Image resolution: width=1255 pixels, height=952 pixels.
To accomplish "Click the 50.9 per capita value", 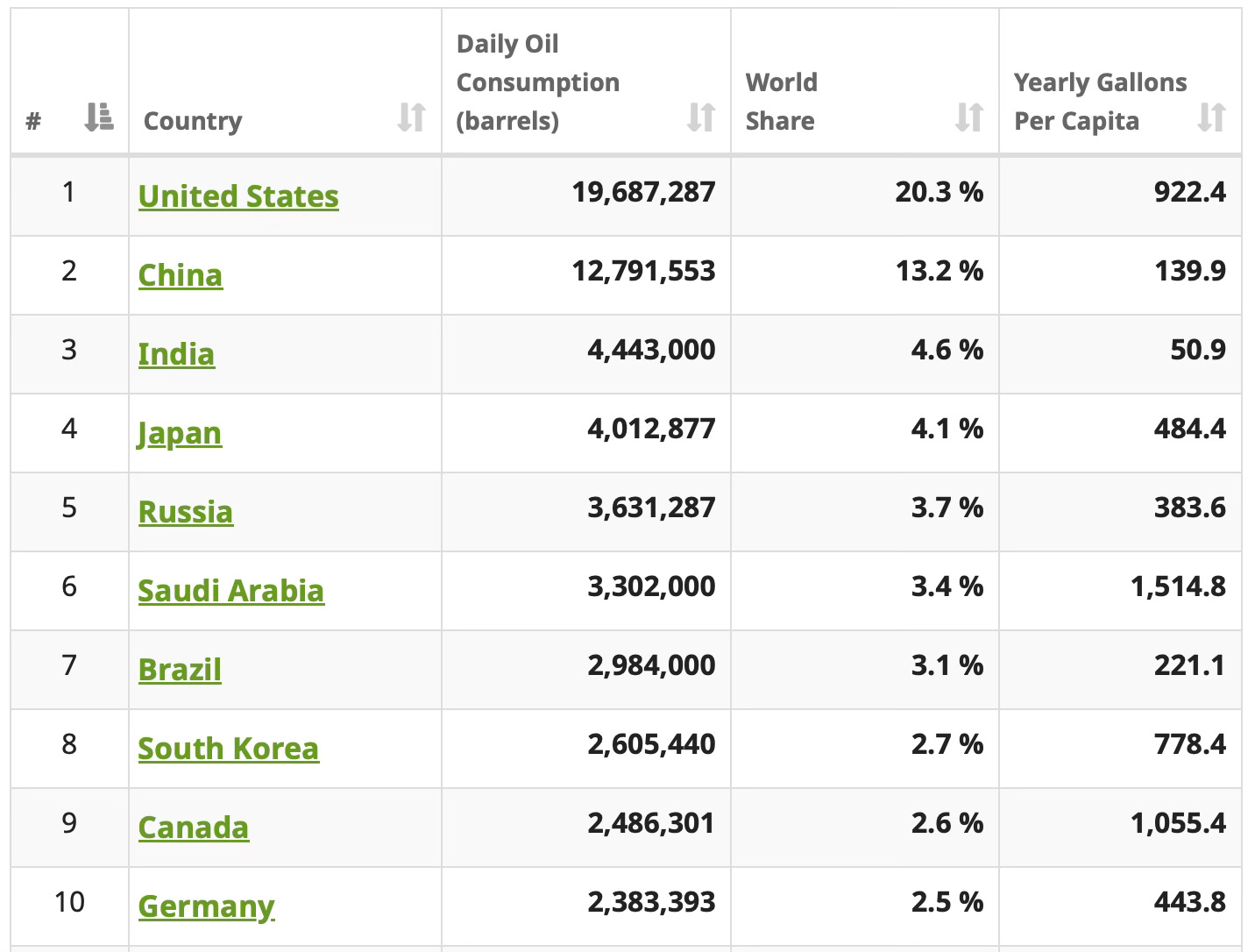I will [x=1198, y=350].
